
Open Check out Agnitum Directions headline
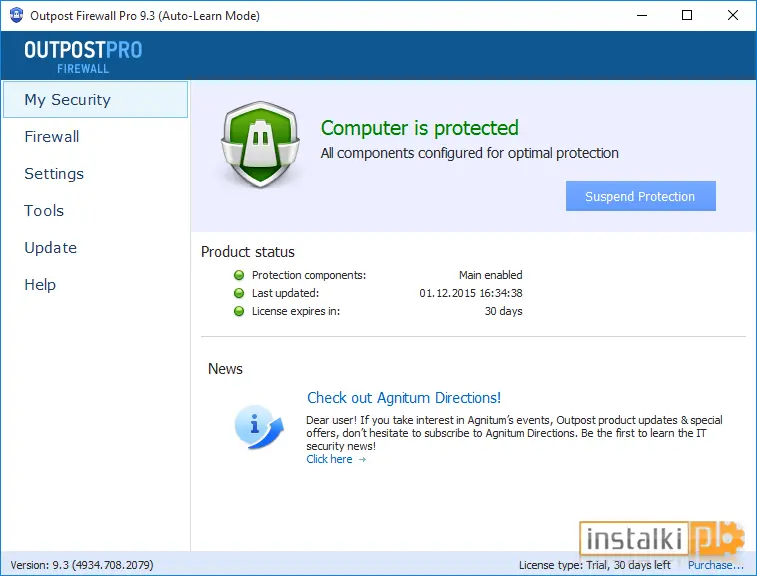coord(404,398)
